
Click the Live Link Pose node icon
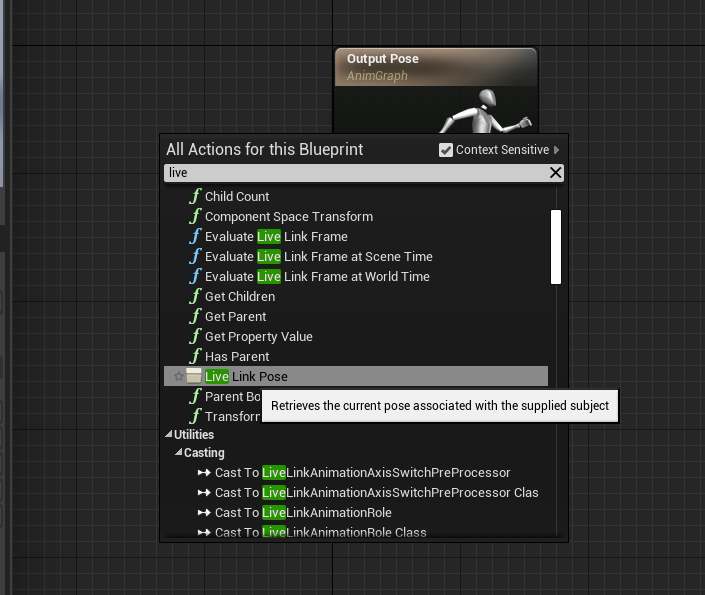pos(194,376)
